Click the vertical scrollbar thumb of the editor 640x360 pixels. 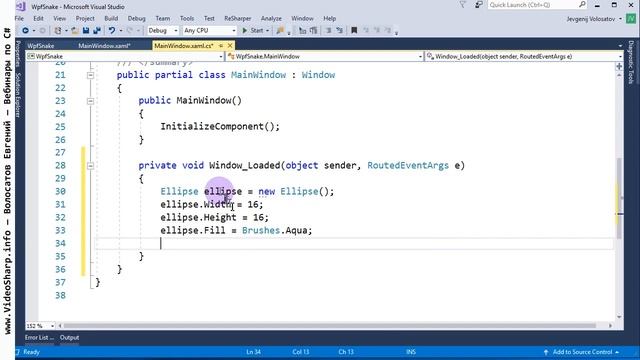619,198
